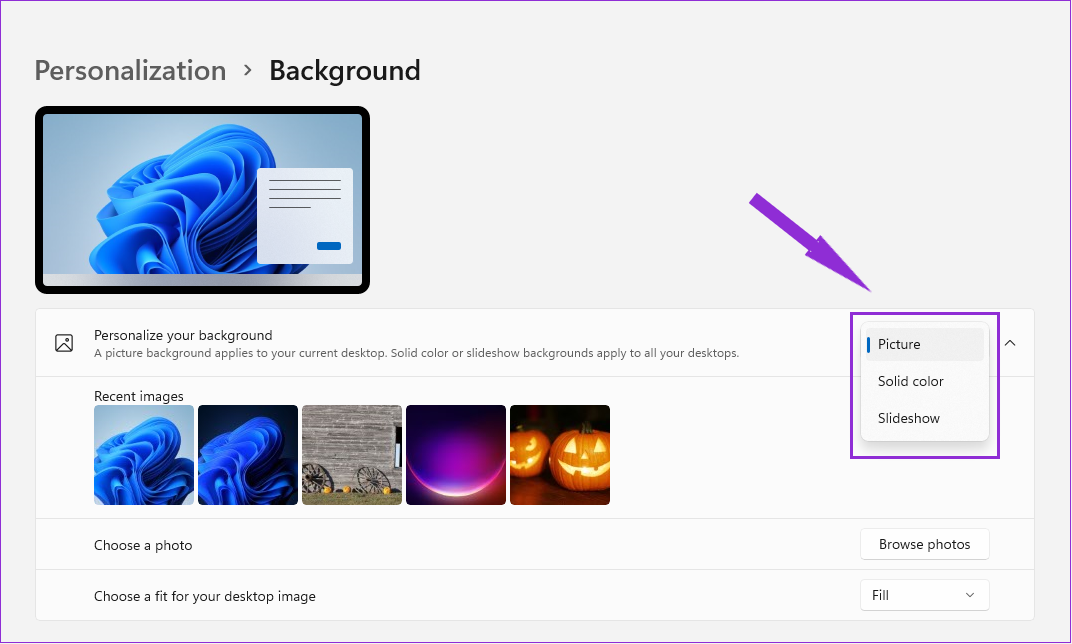1072x644 pixels.
Task: Click the Choose a fit row label
Action: [x=204, y=595]
